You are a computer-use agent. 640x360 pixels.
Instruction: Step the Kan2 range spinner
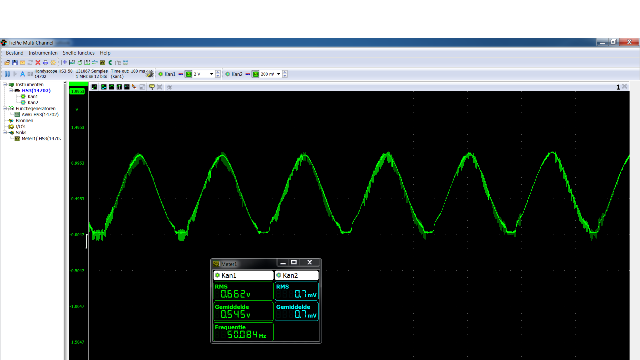[284, 74]
